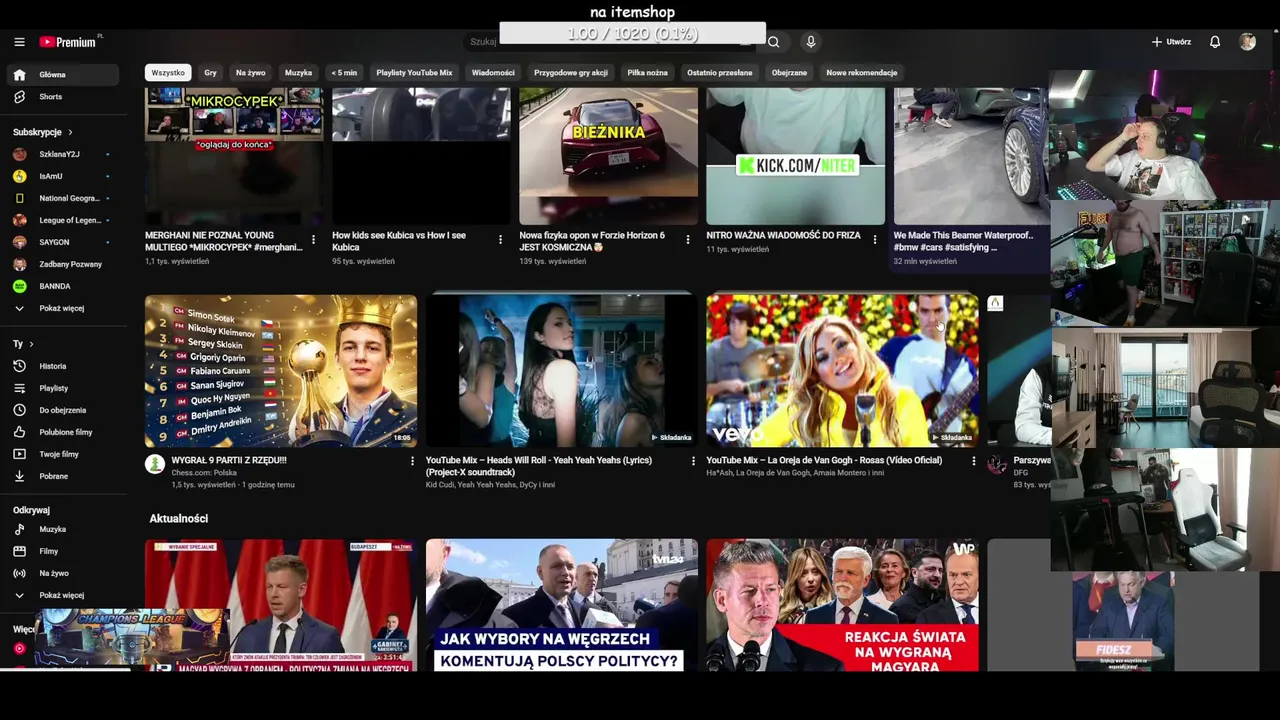This screenshot has width=1280, height=720.
Task: Open the notifications bell
Action: (1215, 42)
